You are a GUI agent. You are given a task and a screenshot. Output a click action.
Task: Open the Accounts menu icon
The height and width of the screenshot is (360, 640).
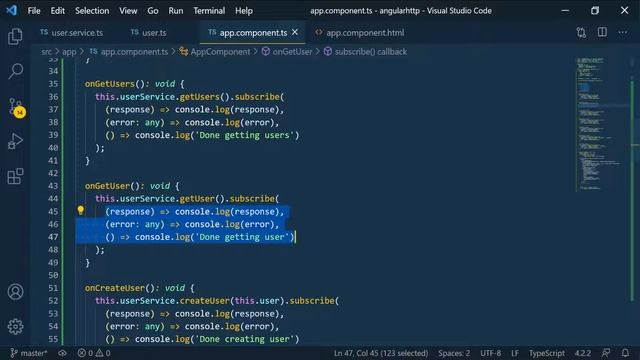click(x=15, y=292)
